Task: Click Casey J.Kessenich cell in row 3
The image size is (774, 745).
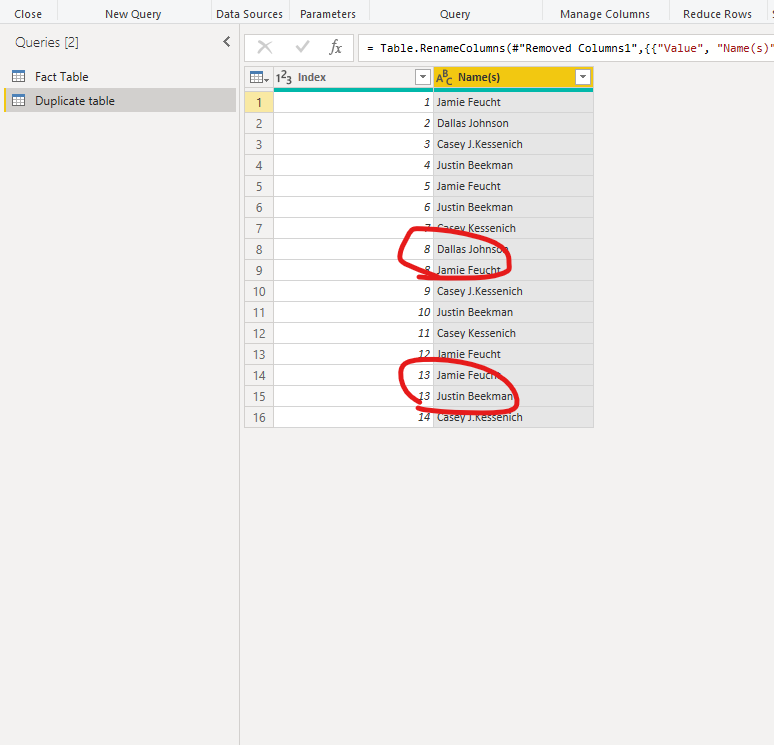Action: click(x=513, y=144)
